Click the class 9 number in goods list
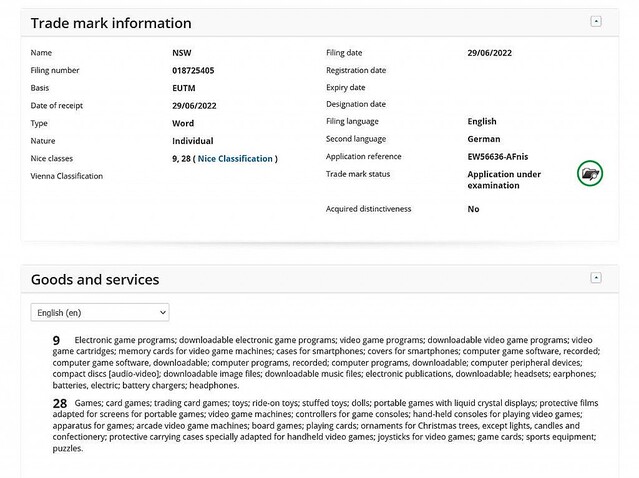The image size is (639, 478). (57, 341)
